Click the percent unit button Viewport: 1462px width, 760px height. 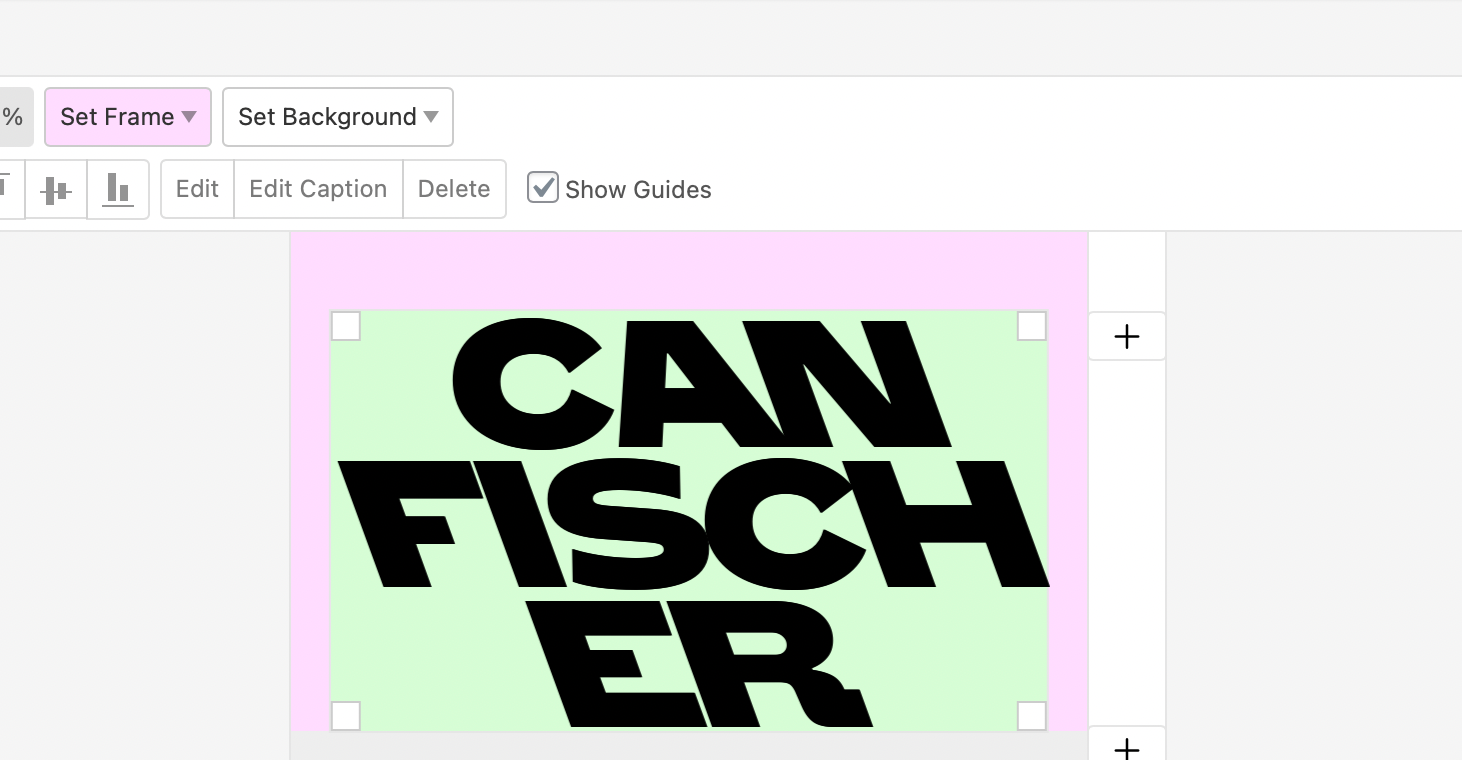(x=14, y=117)
